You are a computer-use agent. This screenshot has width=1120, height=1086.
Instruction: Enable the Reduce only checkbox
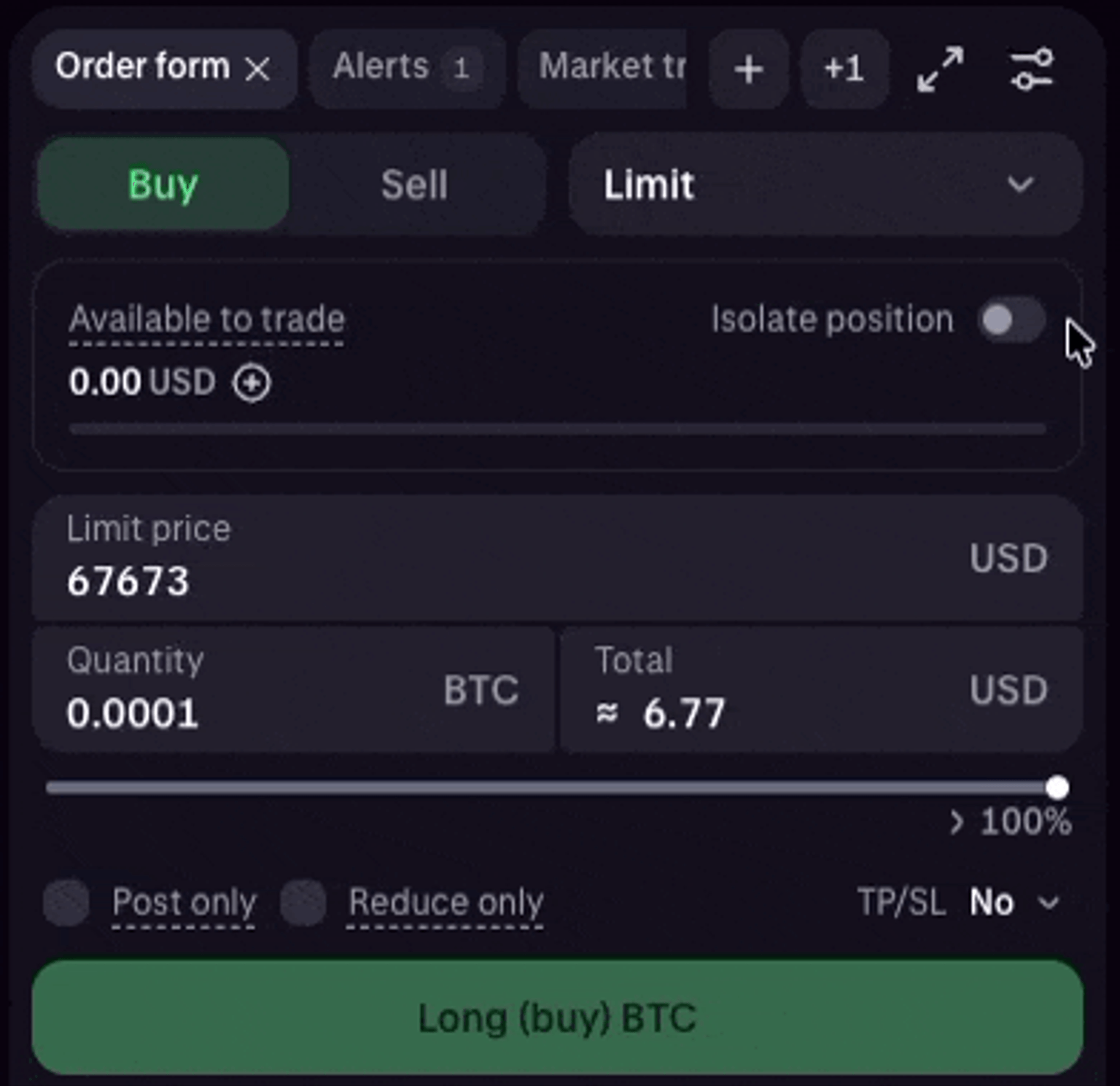point(303,902)
